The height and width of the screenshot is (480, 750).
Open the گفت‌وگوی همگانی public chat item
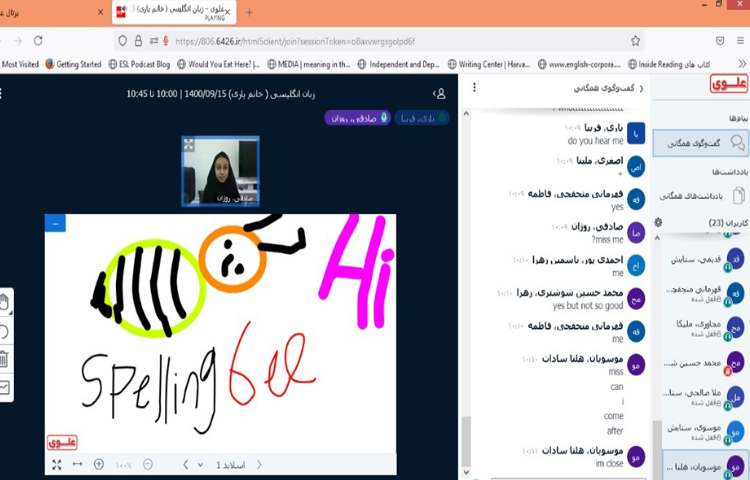700,143
